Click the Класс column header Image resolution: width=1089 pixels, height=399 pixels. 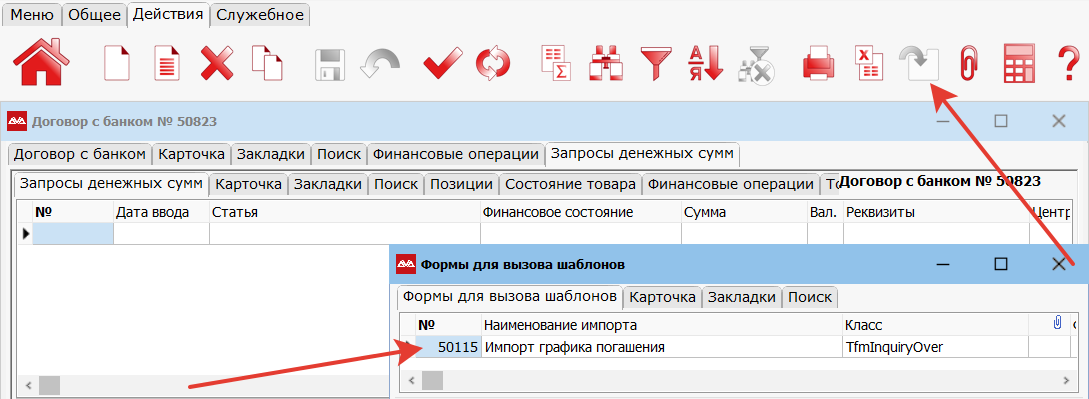(x=935, y=325)
